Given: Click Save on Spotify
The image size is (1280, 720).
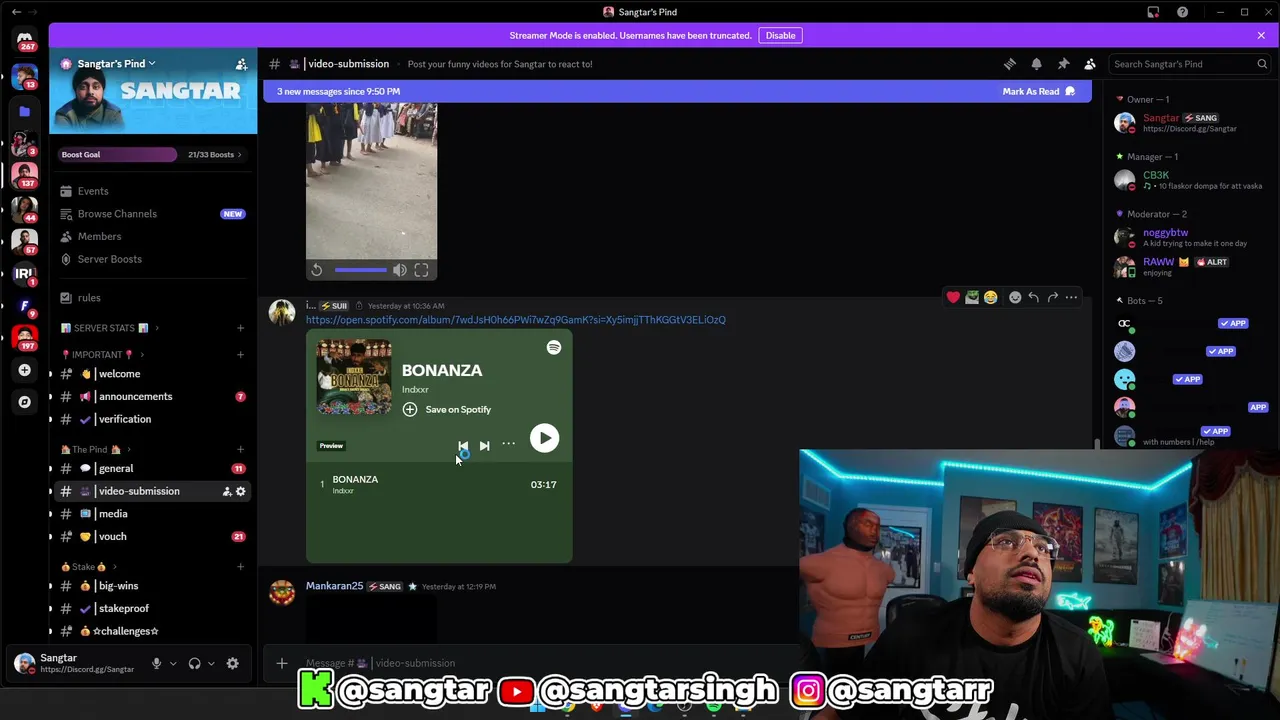Looking at the screenshot, I should [x=447, y=409].
